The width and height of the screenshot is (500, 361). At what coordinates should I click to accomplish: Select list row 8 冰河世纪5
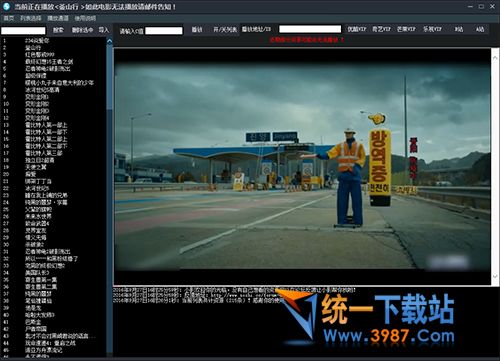53,90
